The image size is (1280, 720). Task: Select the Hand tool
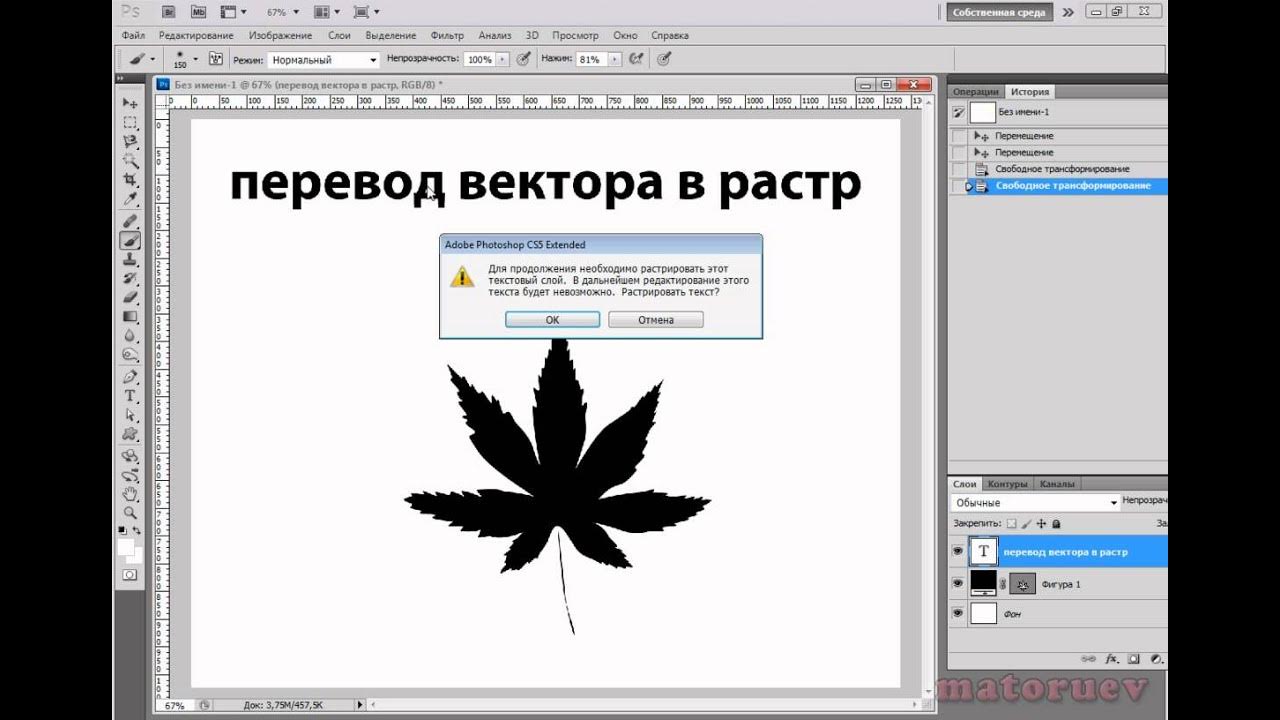[130, 494]
